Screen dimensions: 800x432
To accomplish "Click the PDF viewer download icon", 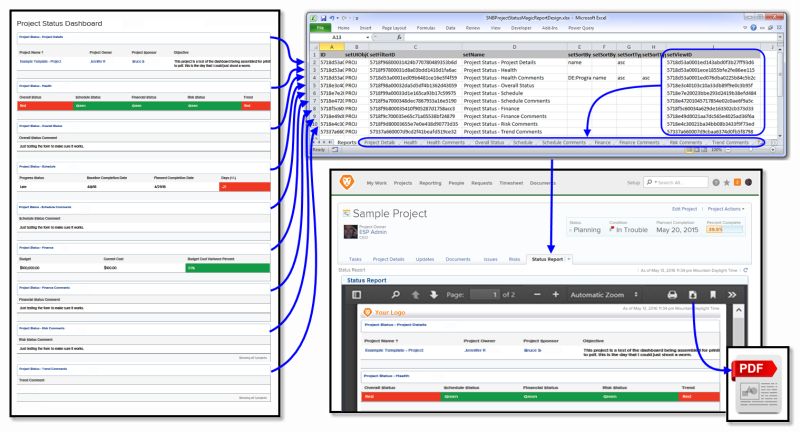I will click(x=692, y=295).
